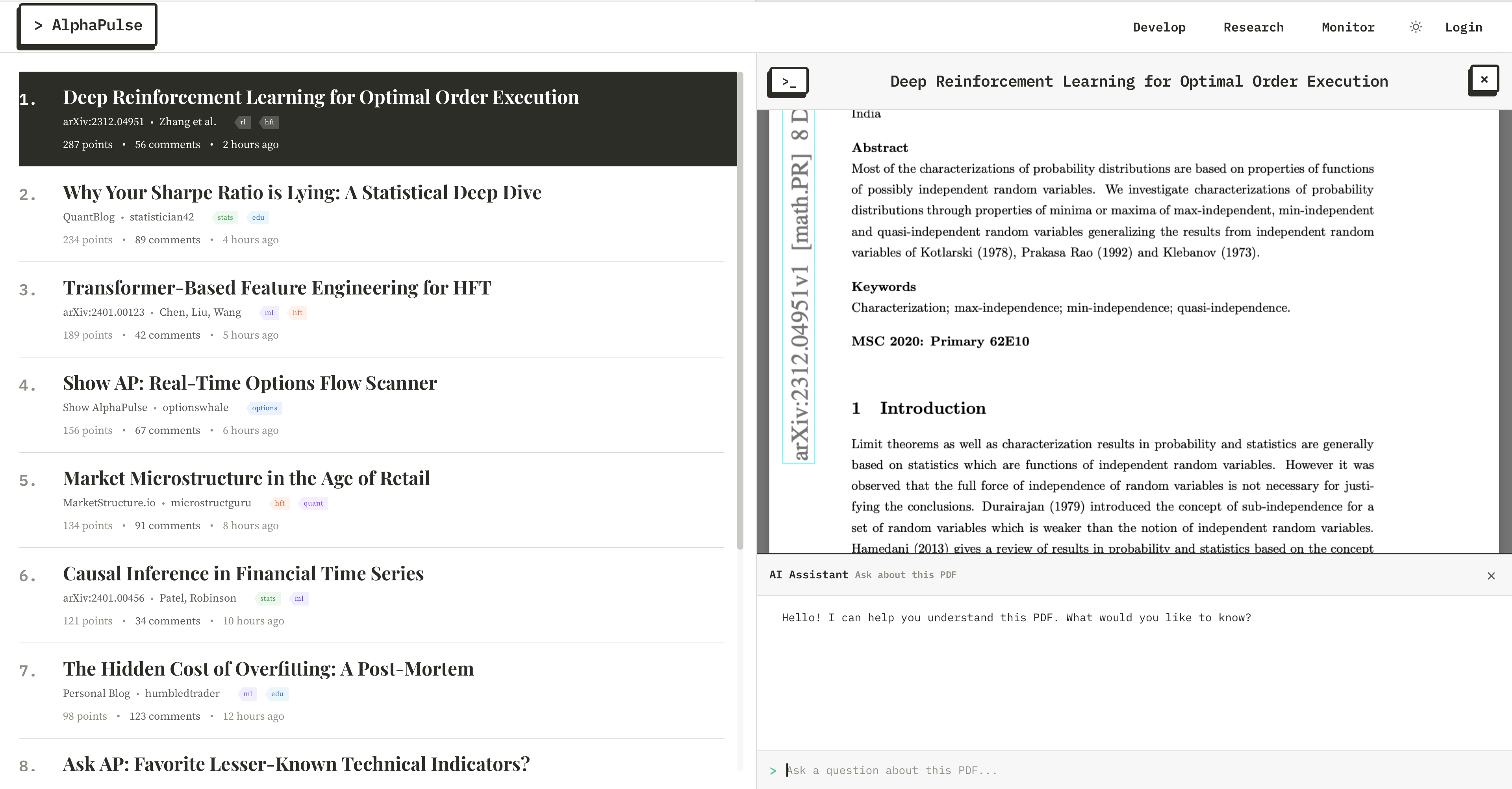Open Market Microstructure in the Age of Retail
The width and height of the screenshot is (1512, 789).
click(x=246, y=478)
